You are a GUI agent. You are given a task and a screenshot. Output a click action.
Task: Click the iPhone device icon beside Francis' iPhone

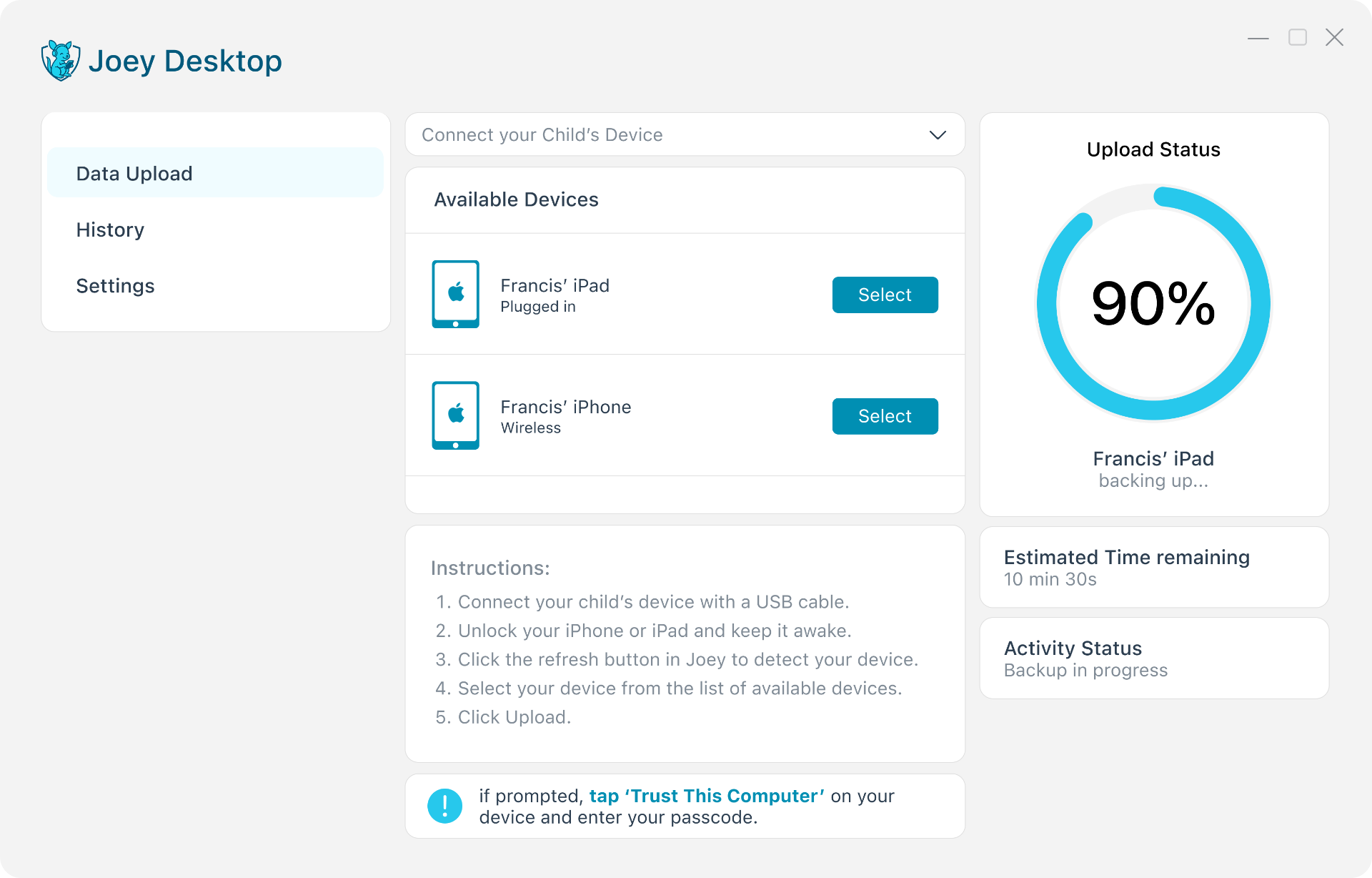pos(455,415)
